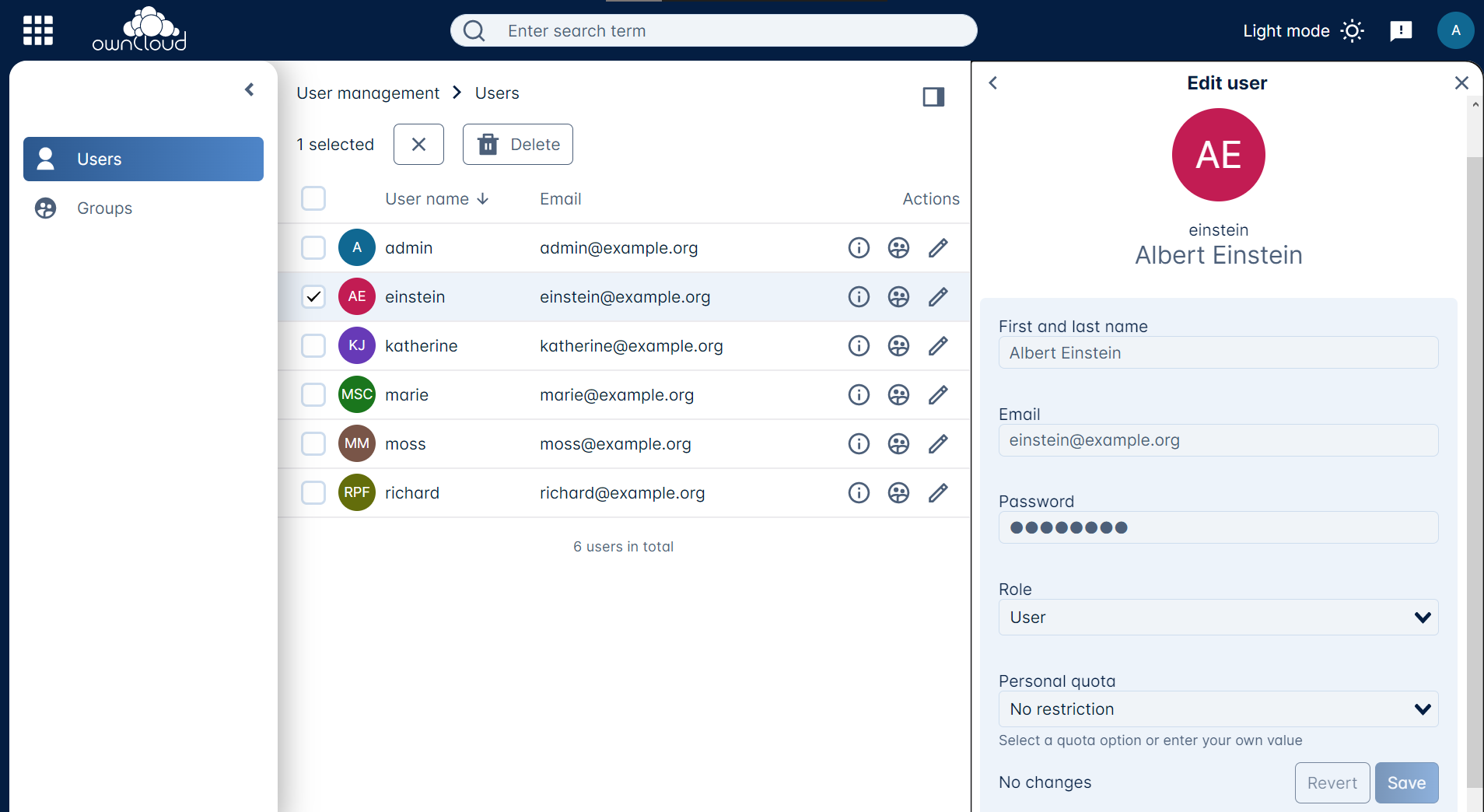Screen dimensions: 1484x812
Task: Click the First and last name field
Action: coord(1218,353)
